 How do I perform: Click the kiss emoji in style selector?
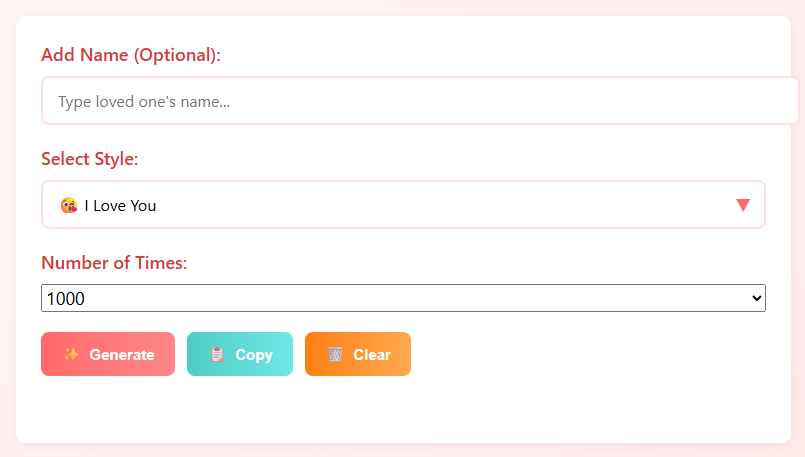[68, 206]
